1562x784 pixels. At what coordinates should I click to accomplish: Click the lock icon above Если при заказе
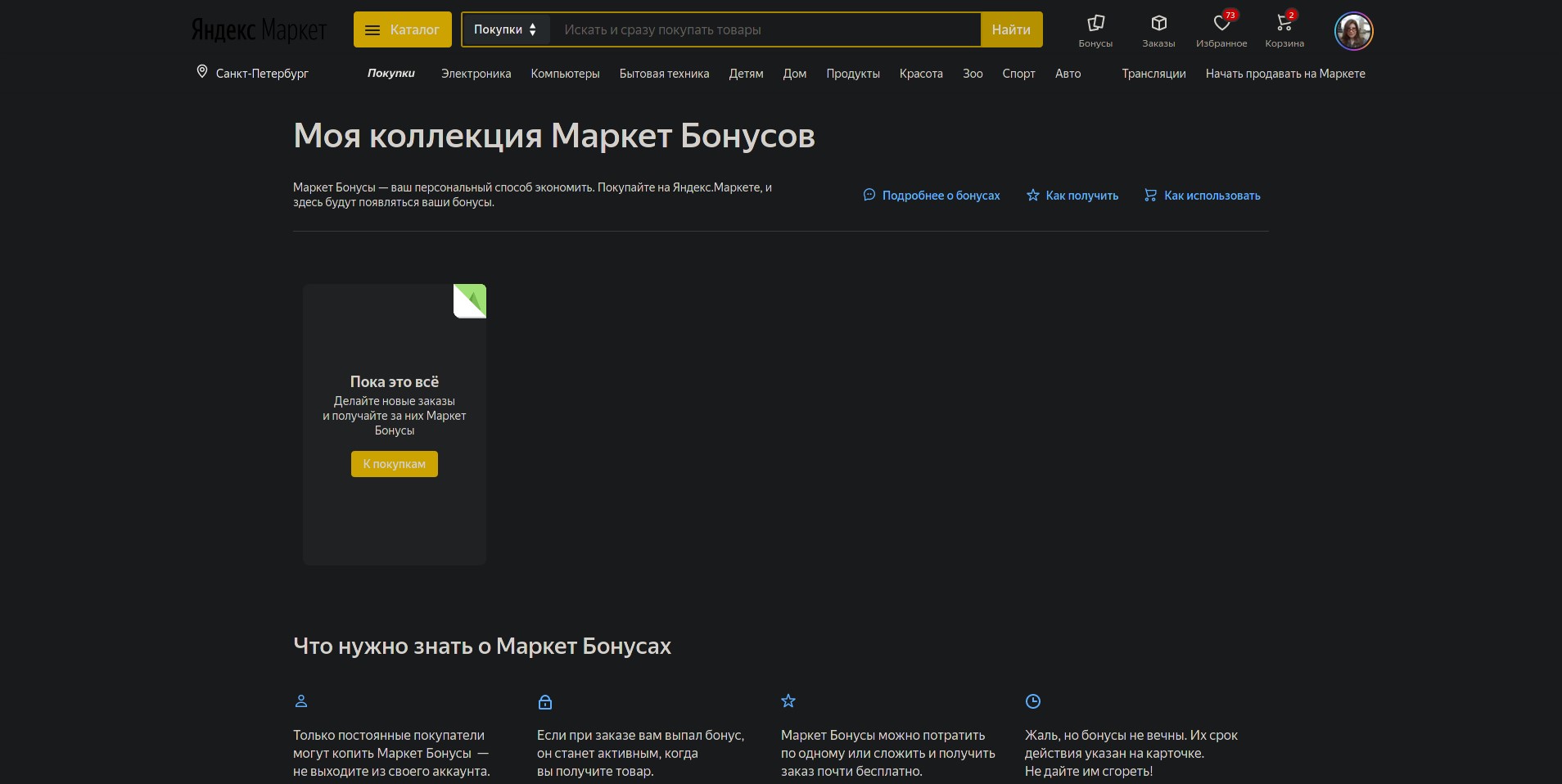tap(545, 701)
